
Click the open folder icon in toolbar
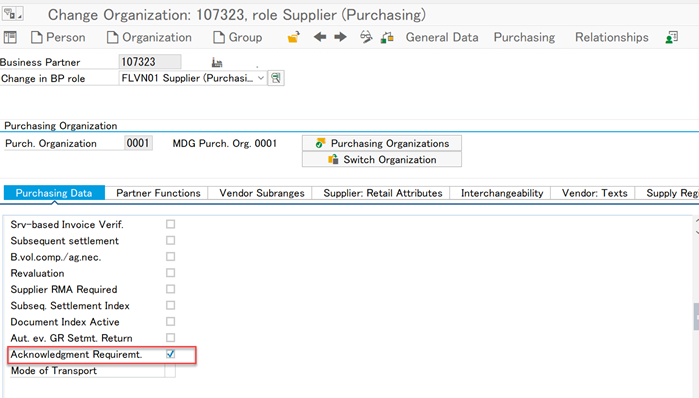(293, 37)
